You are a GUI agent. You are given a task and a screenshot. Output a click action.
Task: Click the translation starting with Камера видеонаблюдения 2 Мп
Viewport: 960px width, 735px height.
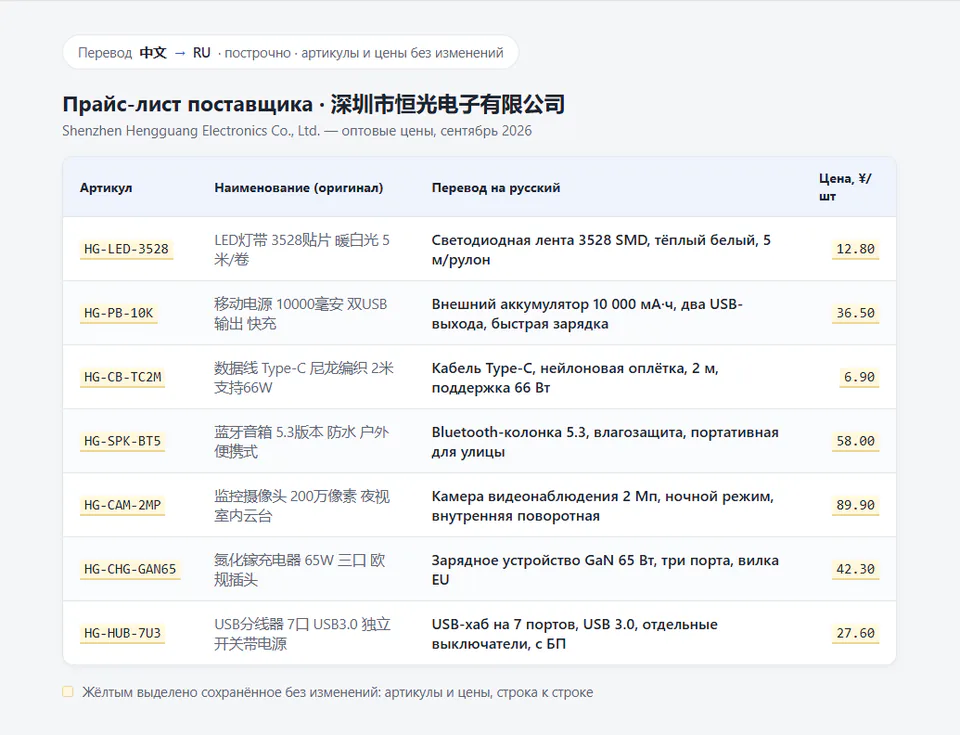(603, 505)
